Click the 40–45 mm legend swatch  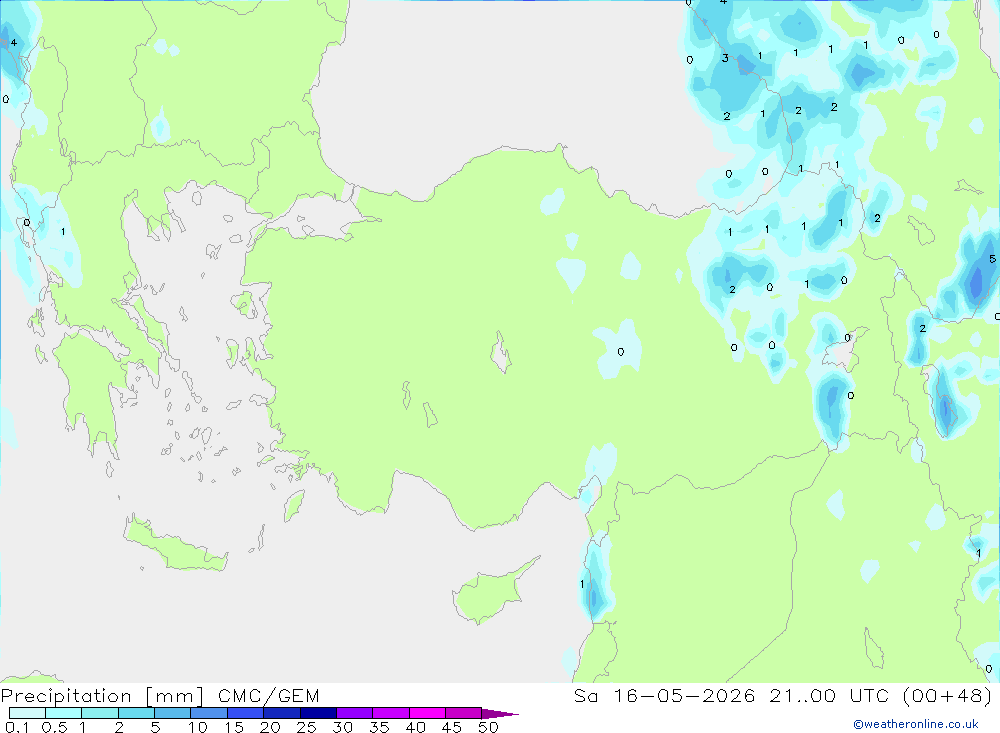point(427,713)
